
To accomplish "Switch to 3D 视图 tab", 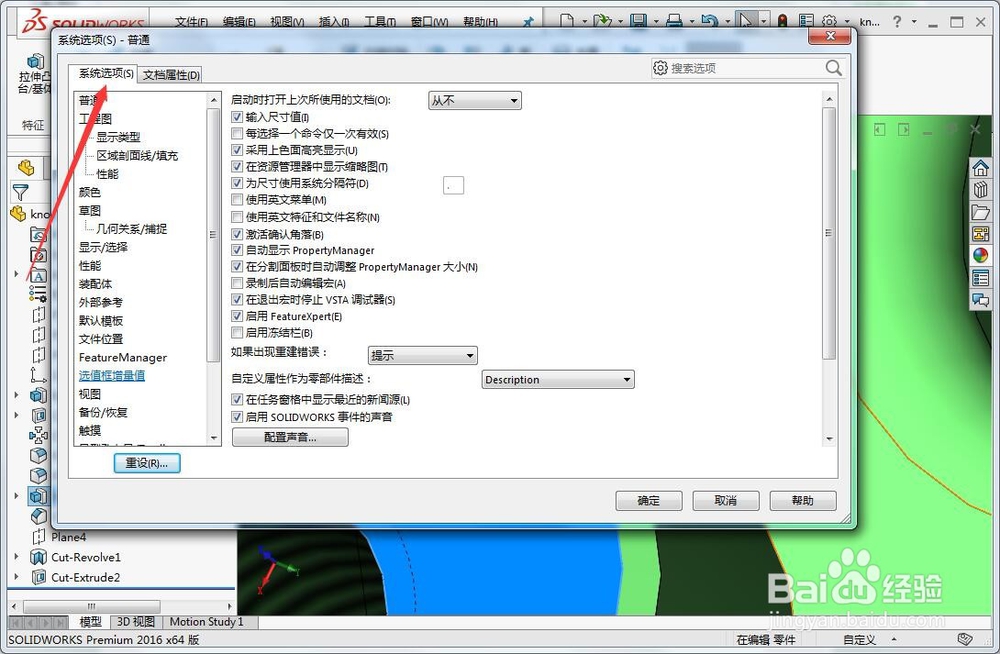I will (135, 621).
